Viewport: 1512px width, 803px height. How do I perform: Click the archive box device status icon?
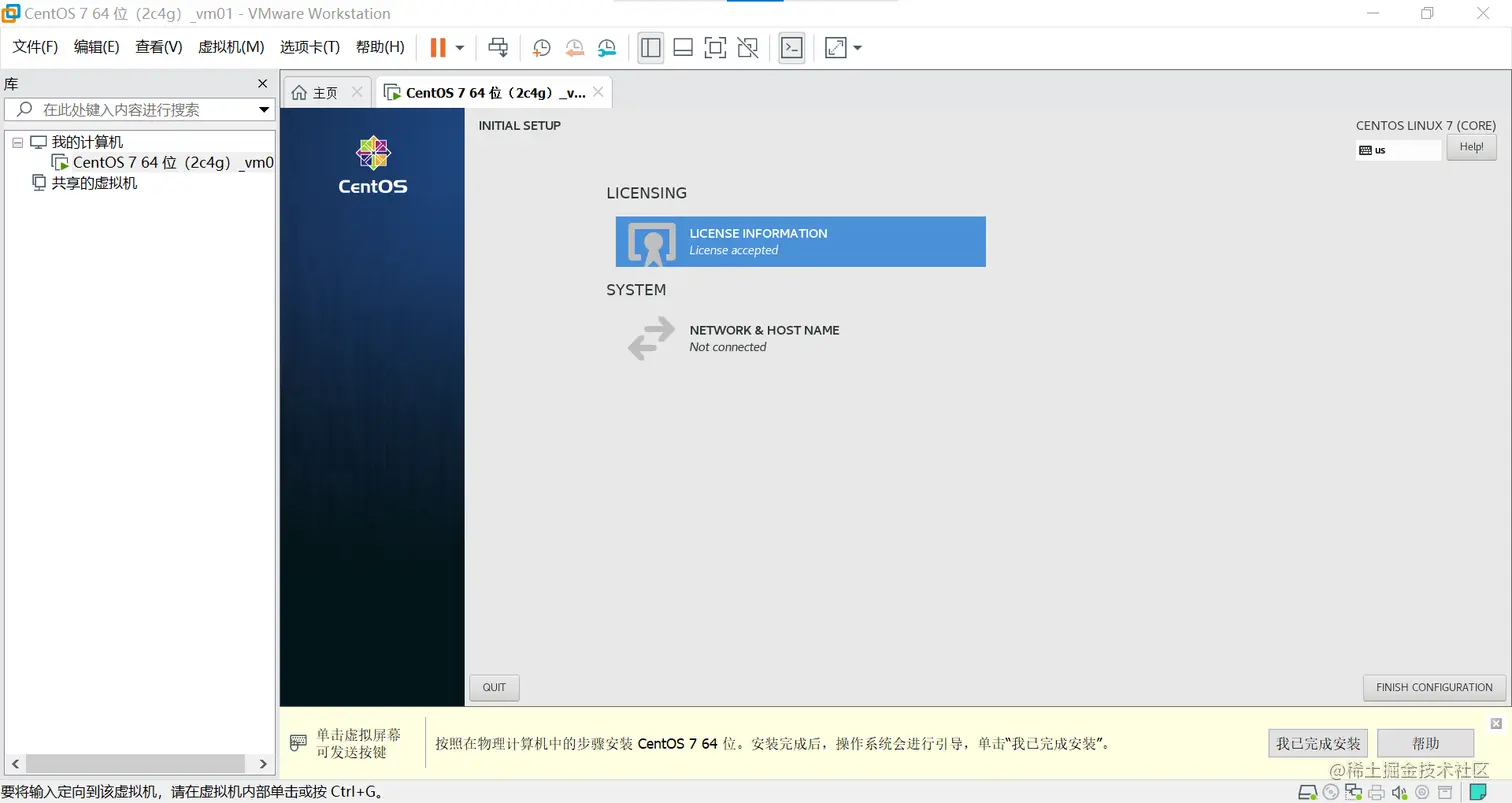coord(1444,792)
